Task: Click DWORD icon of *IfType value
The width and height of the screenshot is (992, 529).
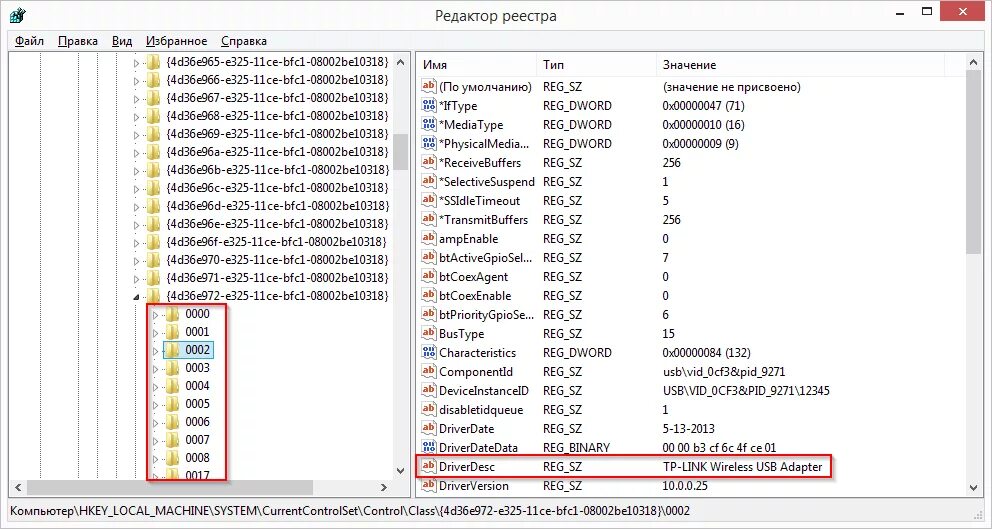Action: [429, 106]
